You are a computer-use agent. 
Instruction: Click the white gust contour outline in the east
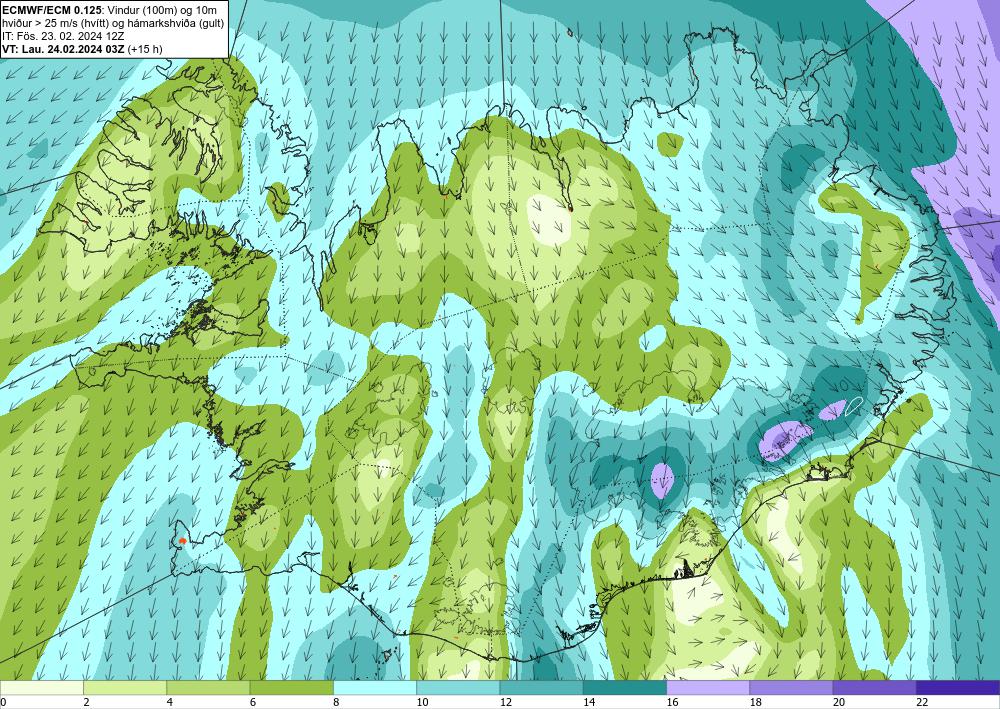(853, 406)
